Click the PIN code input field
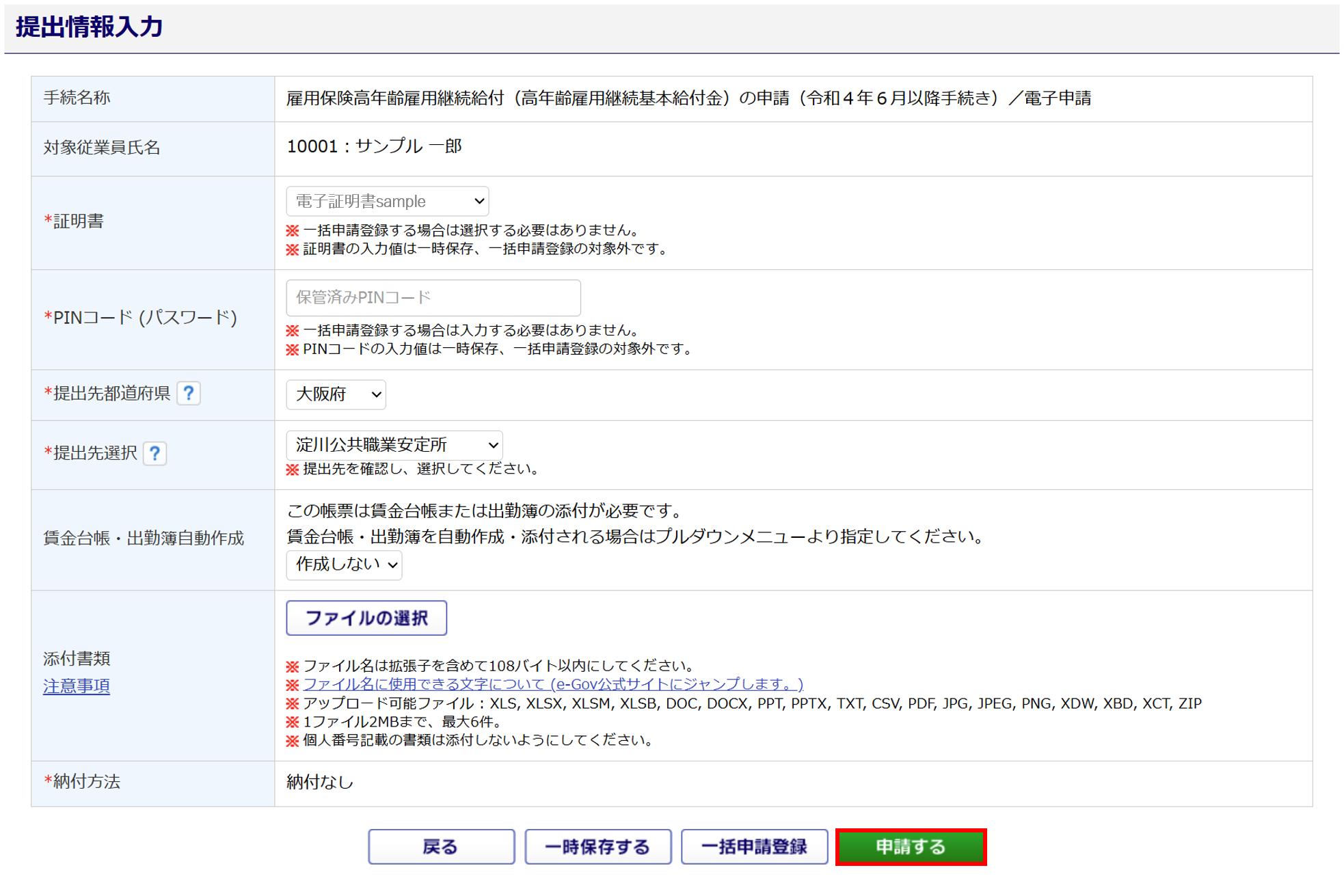 coord(433,298)
